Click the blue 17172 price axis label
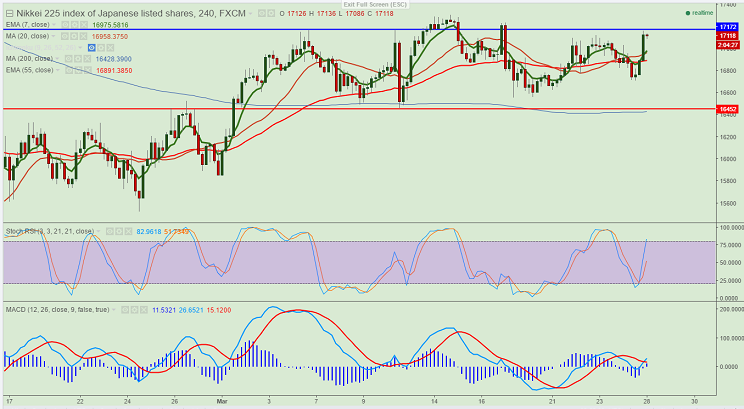744x409 pixels. pos(728,27)
